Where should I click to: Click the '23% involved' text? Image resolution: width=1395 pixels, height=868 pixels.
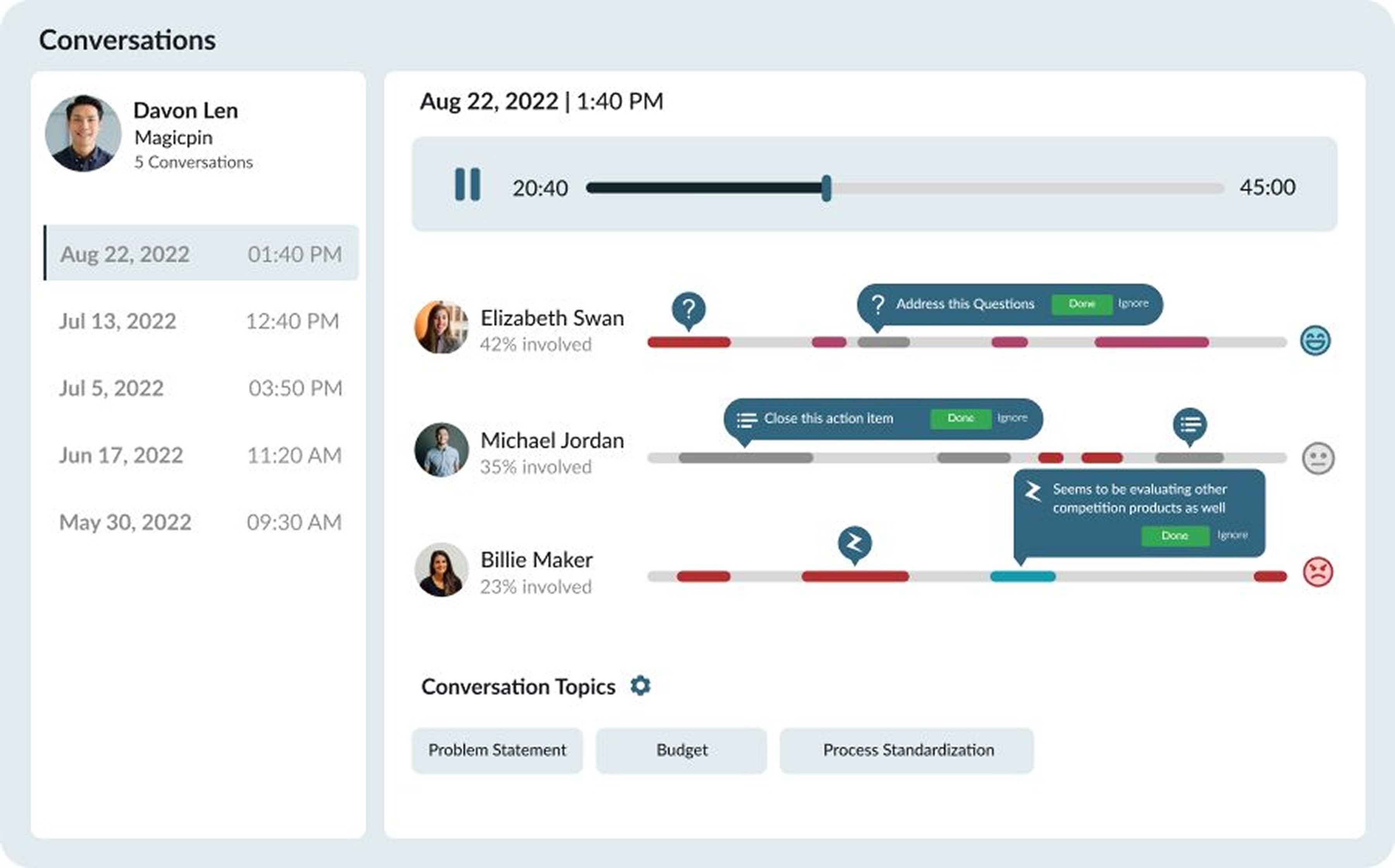click(536, 587)
